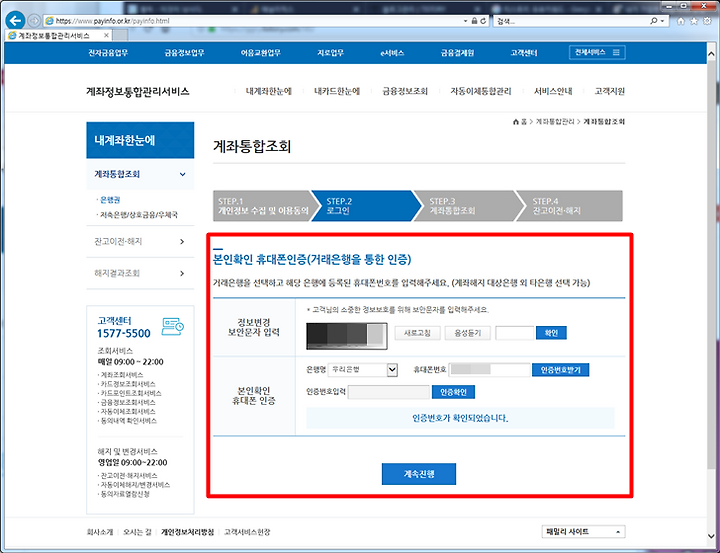The height and width of the screenshot is (553, 720).
Task: Select 저축은행/상호금융/우체국 sidebar sub-item
Action: coord(139,214)
